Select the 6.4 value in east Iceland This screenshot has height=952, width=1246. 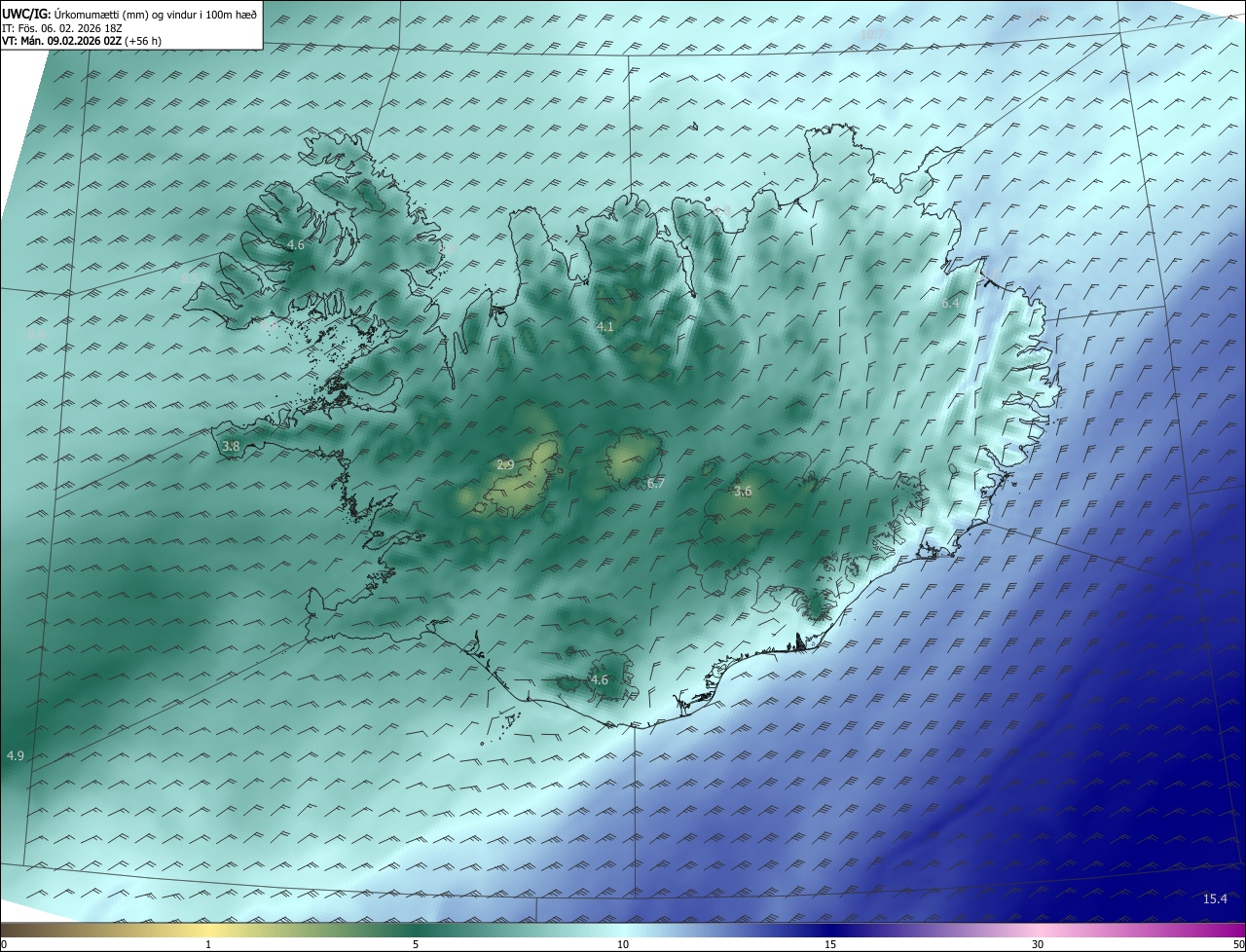coord(950,304)
